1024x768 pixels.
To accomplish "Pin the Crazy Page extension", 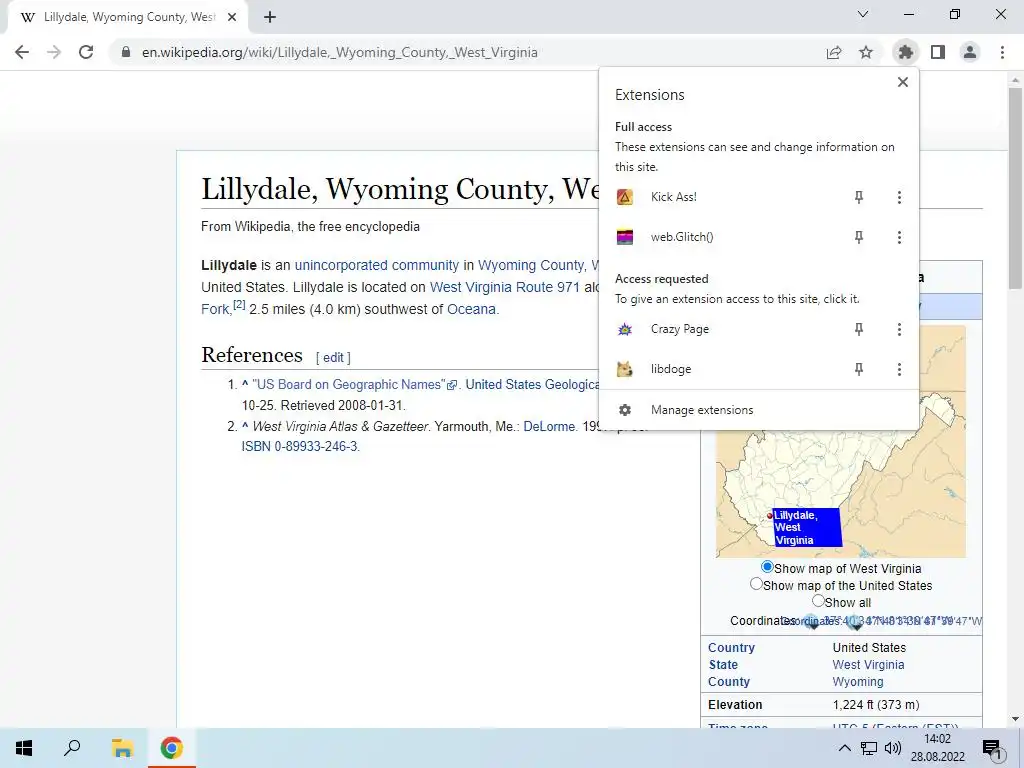I will point(859,329).
